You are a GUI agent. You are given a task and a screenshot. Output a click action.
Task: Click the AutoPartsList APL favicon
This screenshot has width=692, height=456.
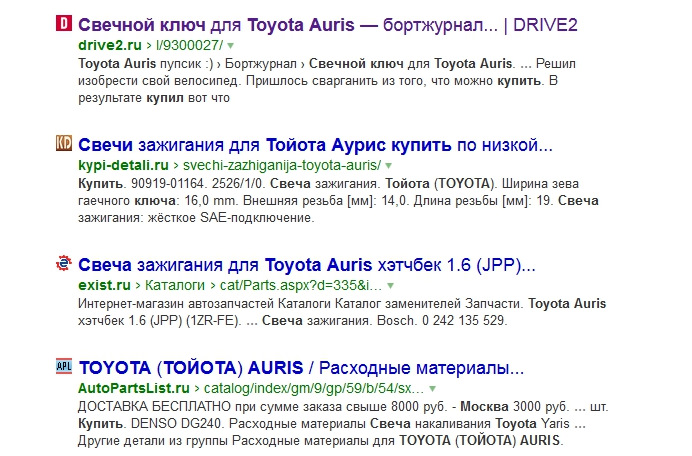tap(64, 366)
